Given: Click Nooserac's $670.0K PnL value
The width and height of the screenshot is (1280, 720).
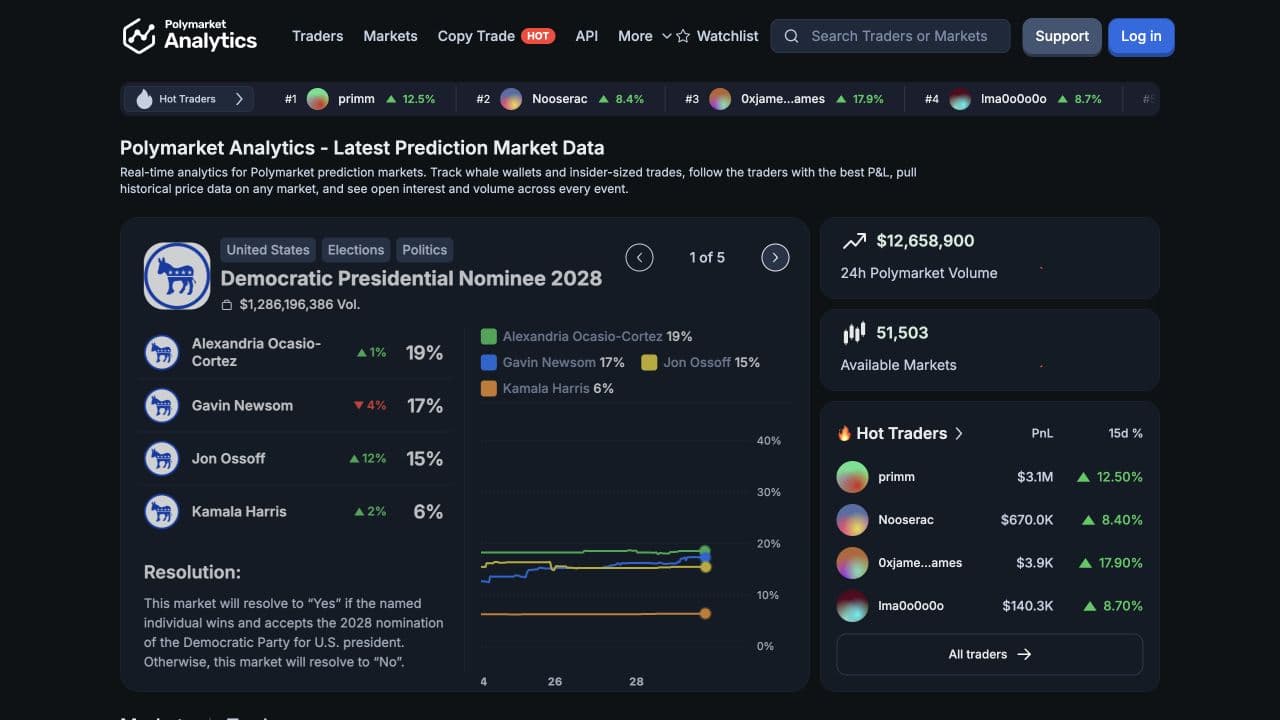Looking at the screenshot, I should [1027, 520].
